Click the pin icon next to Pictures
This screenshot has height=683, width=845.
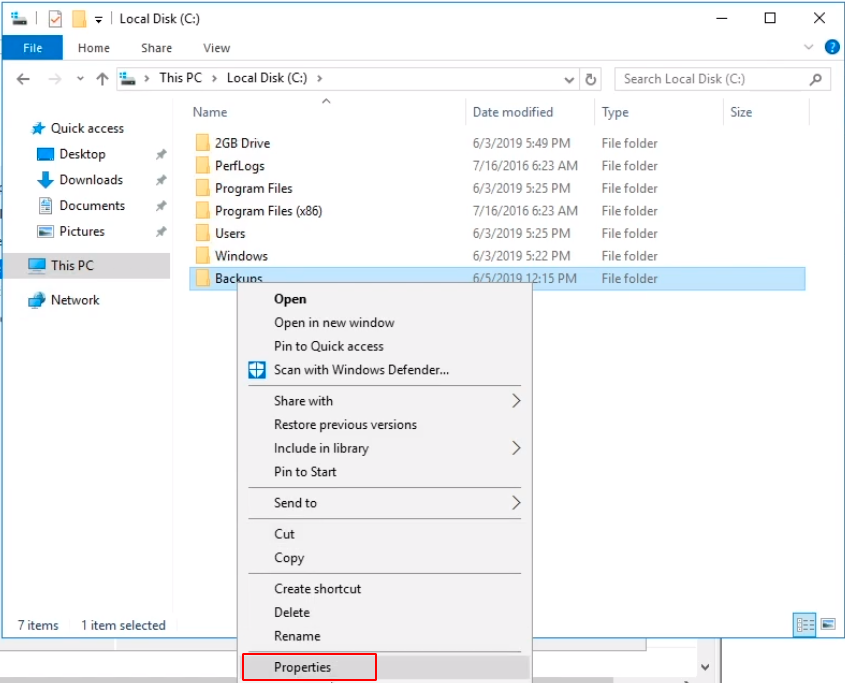click(x=161, y=232)
